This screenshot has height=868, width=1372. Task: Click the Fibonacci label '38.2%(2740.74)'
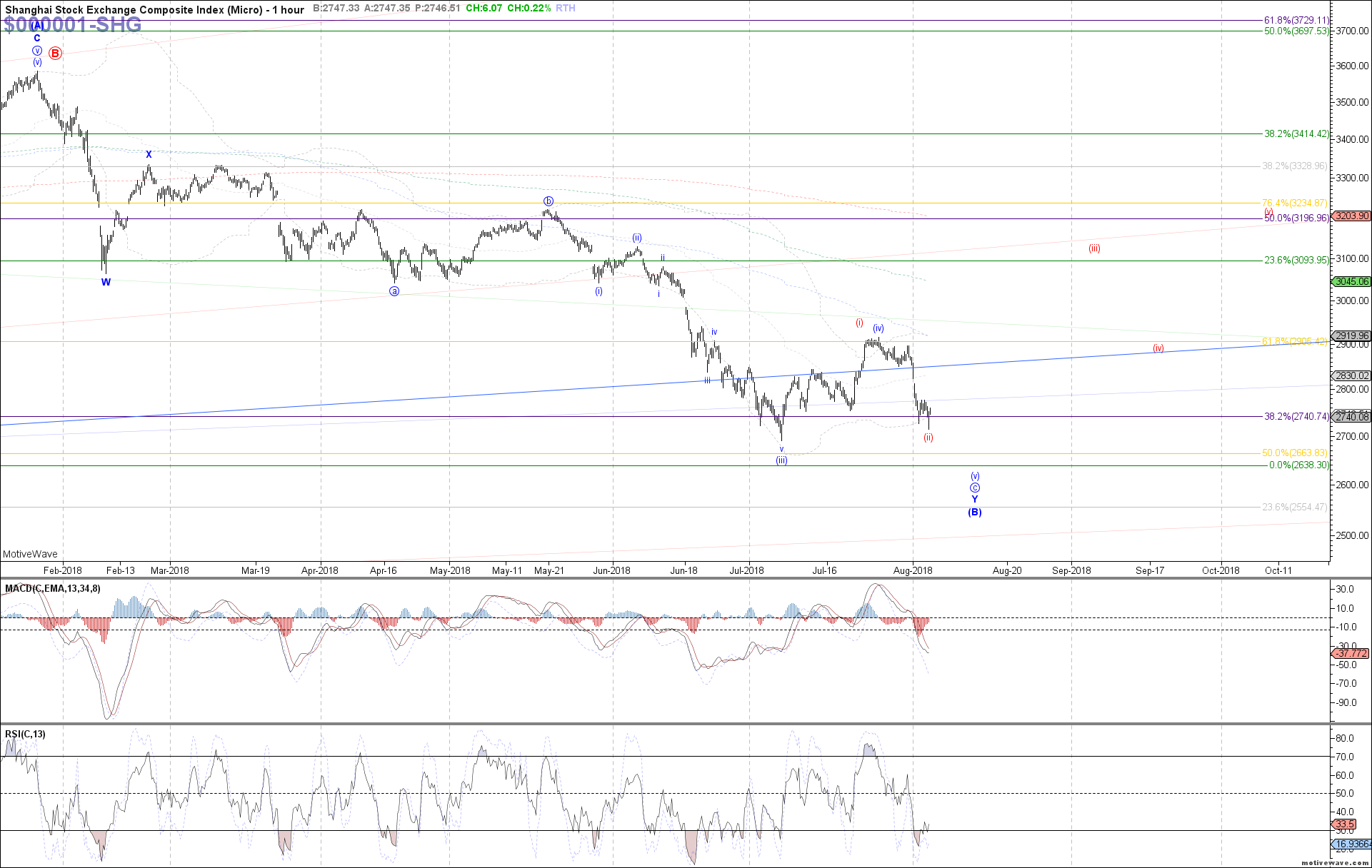pyautogui.click(x=1296, y=416)
